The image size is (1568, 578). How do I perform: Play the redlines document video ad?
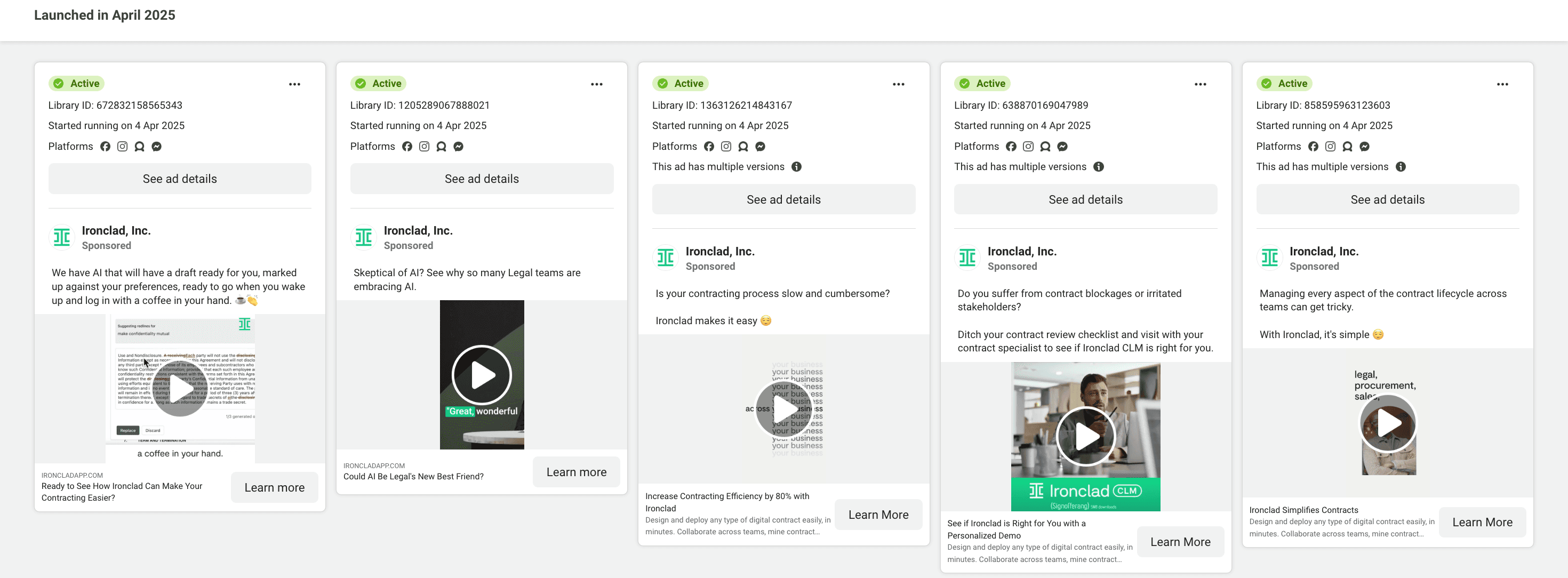coord(180,388)
